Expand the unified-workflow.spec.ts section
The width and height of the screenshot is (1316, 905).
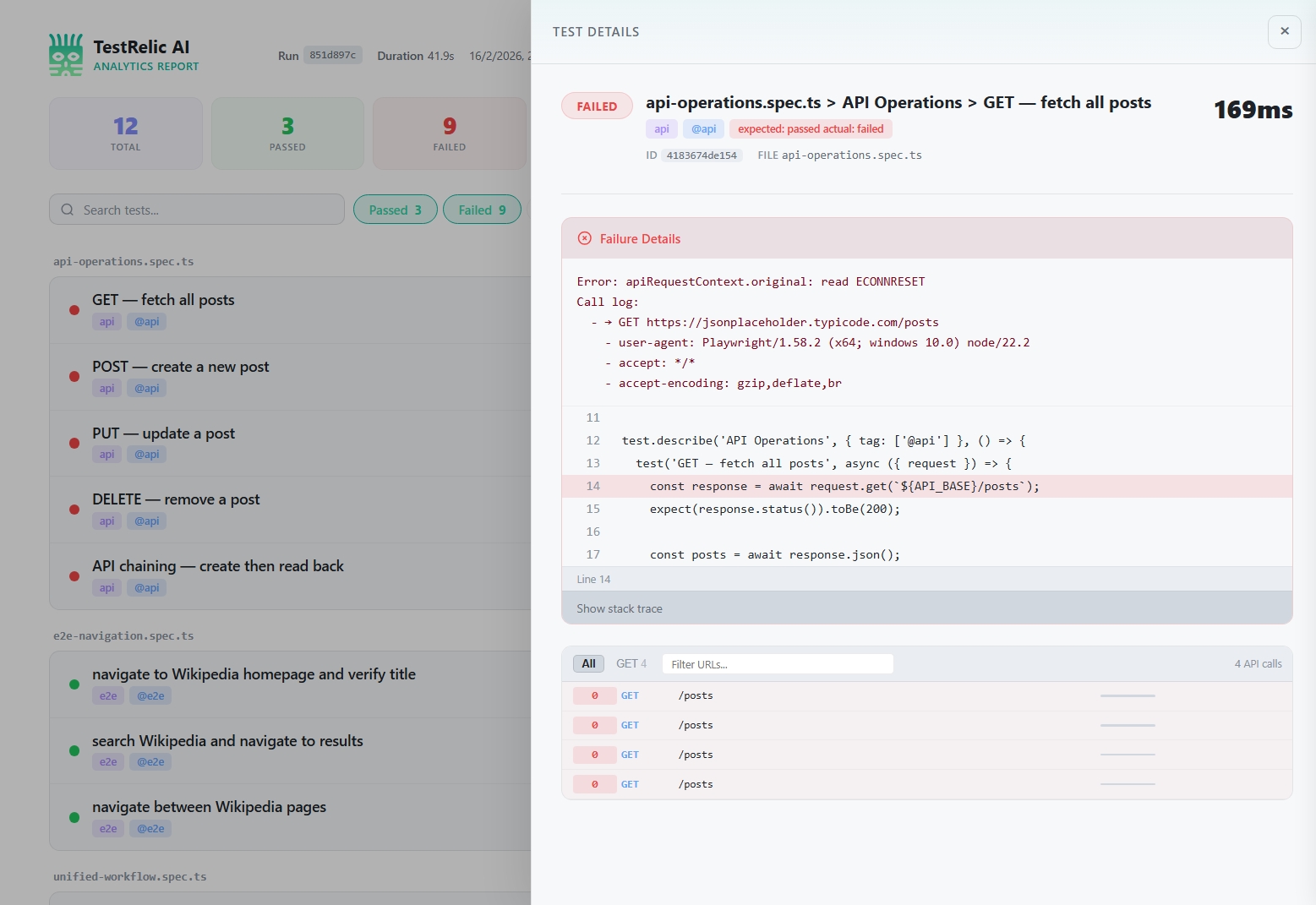click(x=128, y=876)
